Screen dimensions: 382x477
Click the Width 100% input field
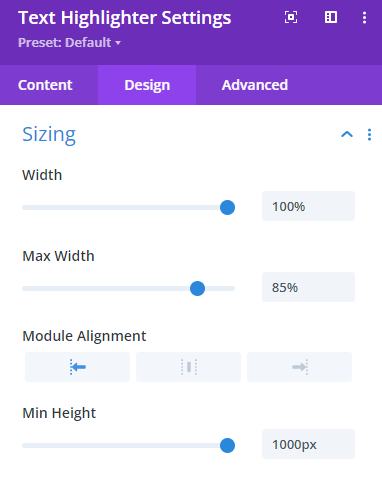(x=308, y=206)
